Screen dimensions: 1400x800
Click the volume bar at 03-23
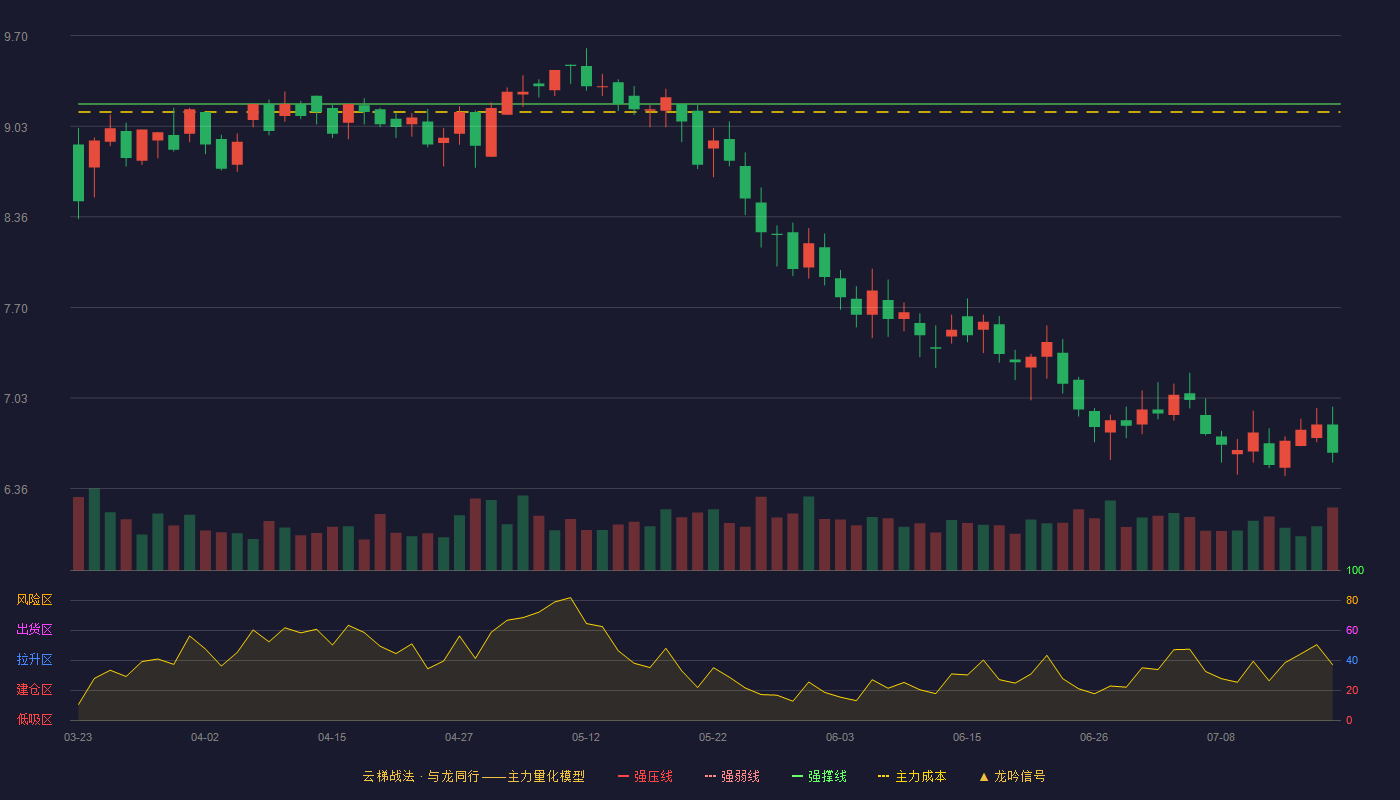coord(78,533)
